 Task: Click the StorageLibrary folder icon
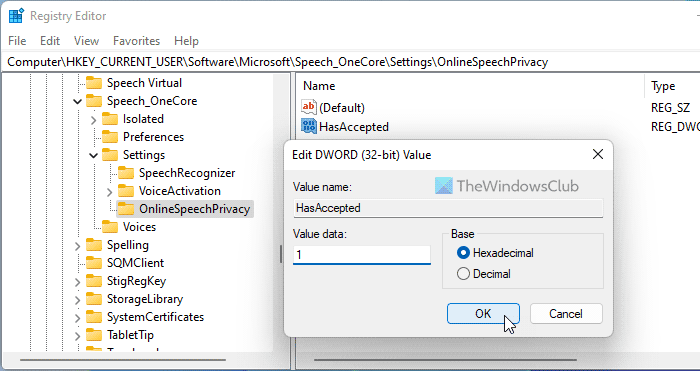(94, 299)
